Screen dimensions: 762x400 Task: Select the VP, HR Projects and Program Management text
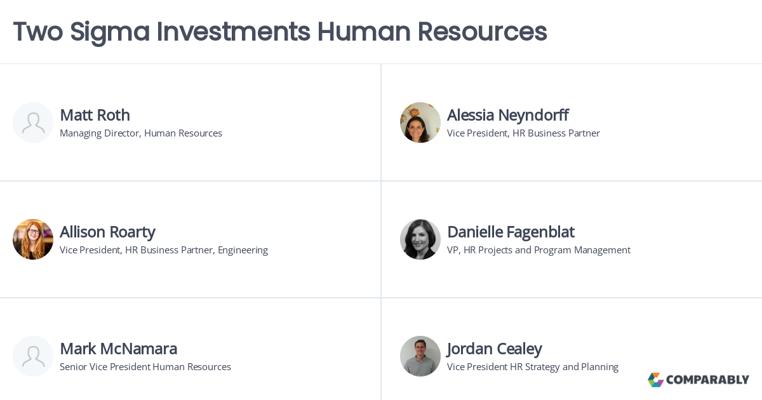pyautogui.click(x=538, y=250)
